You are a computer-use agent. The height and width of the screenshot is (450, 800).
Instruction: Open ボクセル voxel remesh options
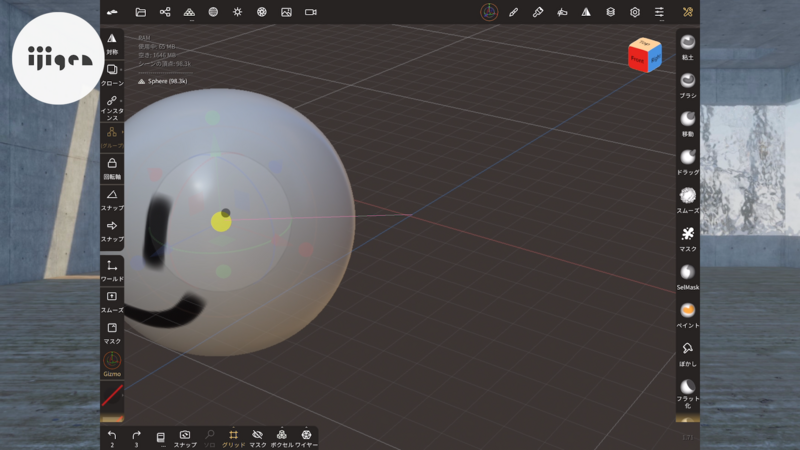pos(282,438)
